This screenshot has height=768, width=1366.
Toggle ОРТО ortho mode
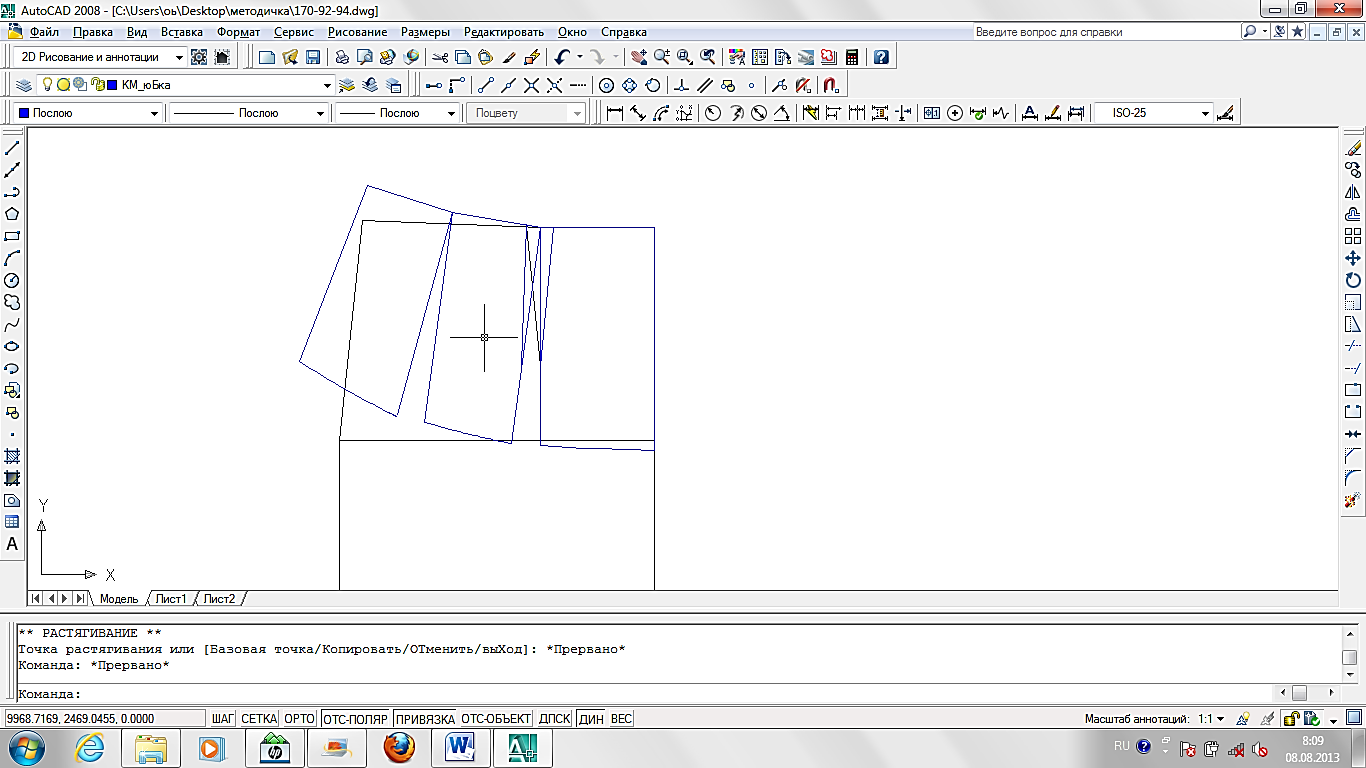point(299,719)
